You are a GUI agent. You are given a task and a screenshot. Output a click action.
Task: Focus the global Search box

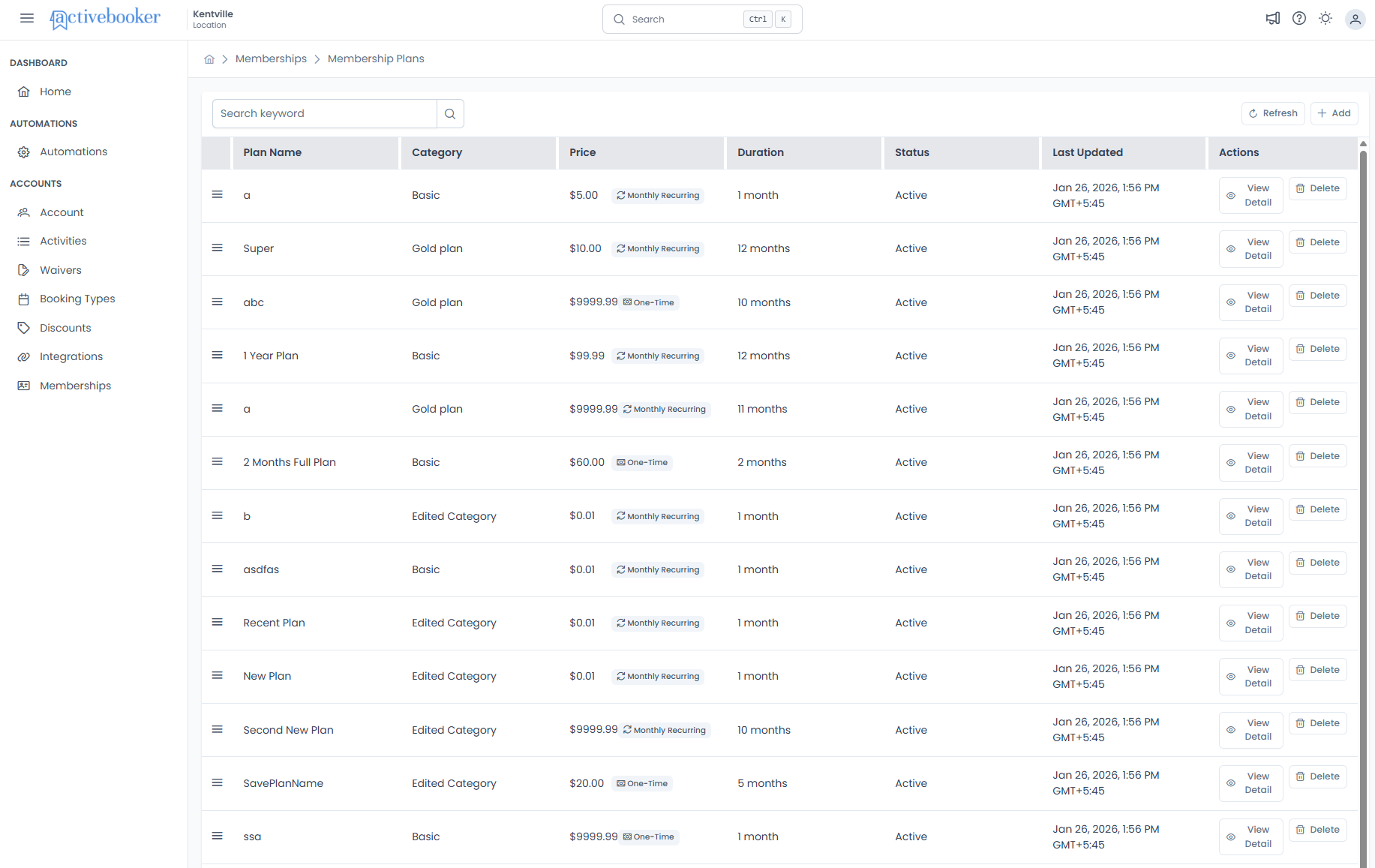point(702,20)
